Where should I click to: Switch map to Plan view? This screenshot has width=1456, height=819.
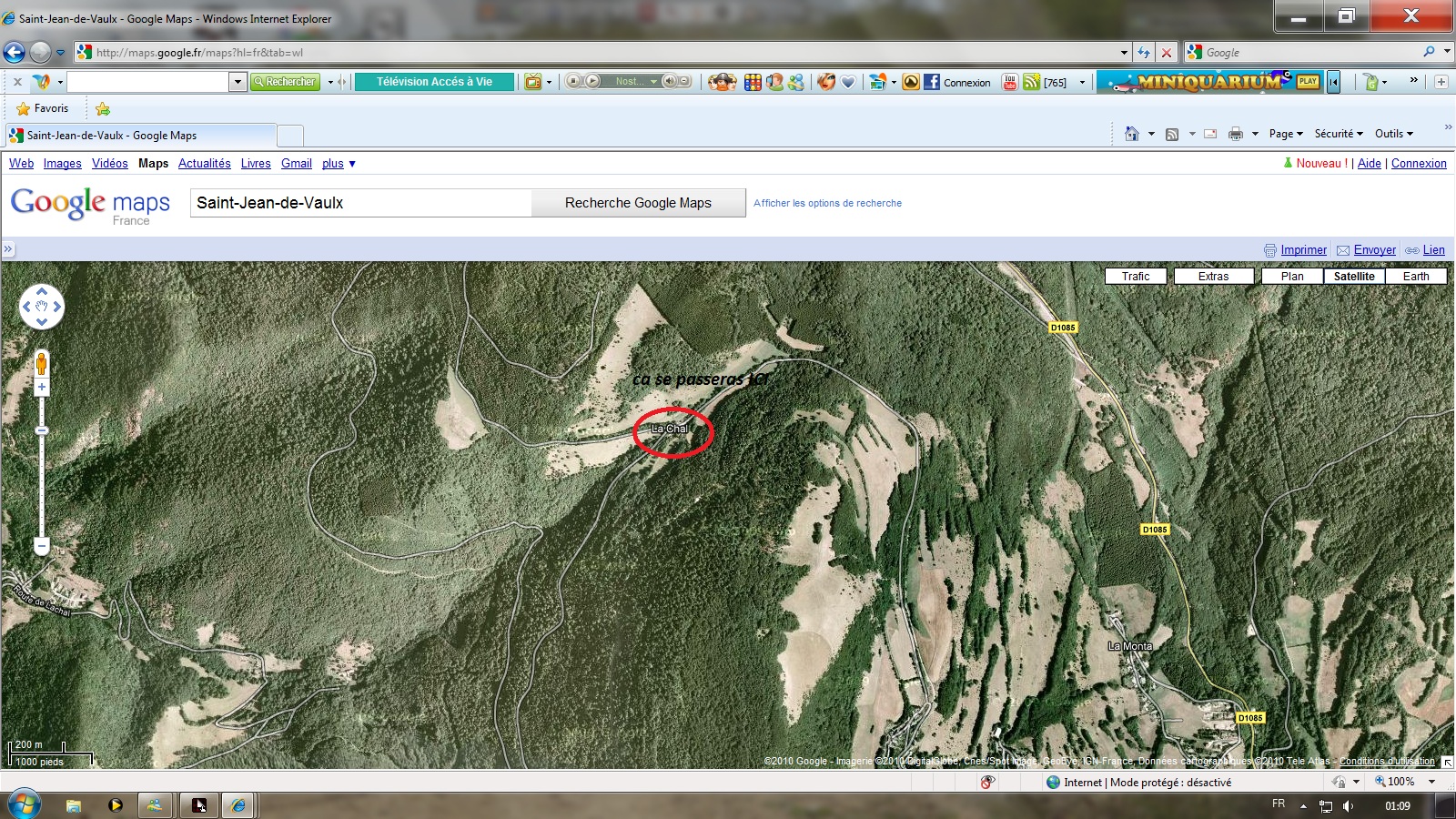point(1292,277)
